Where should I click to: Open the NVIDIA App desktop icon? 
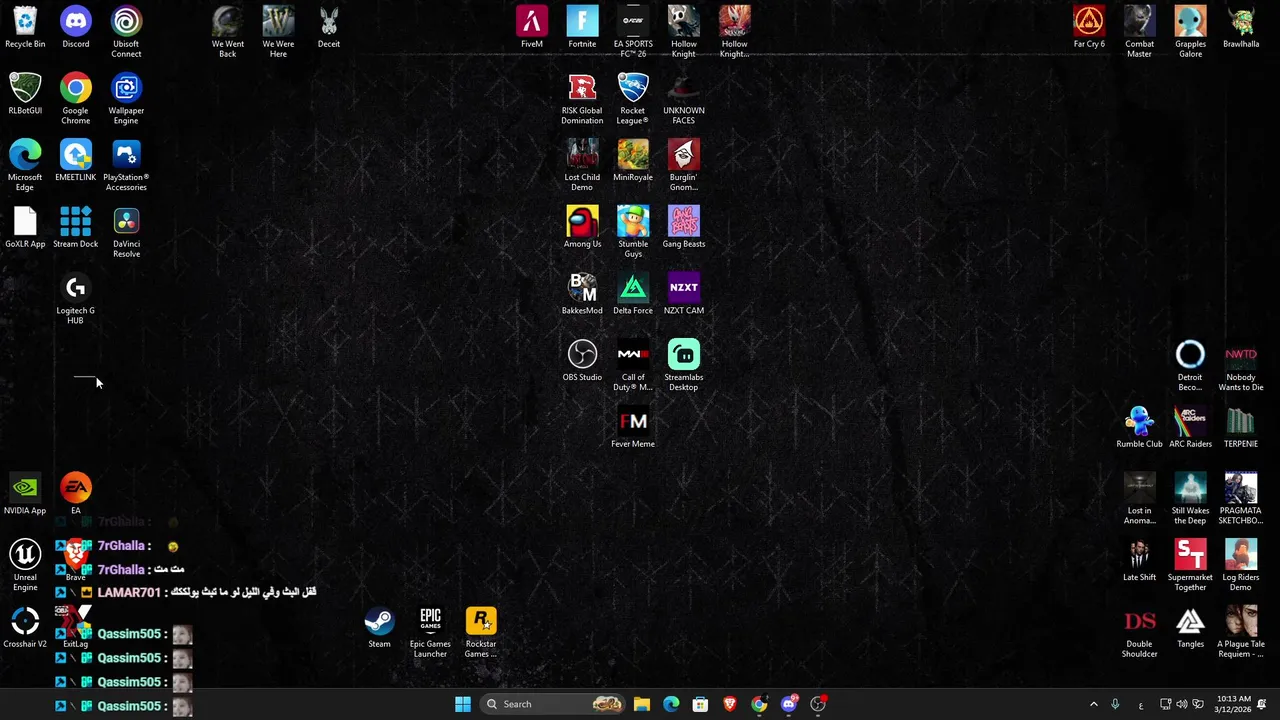pyautogui.click(x=25, y=495)
